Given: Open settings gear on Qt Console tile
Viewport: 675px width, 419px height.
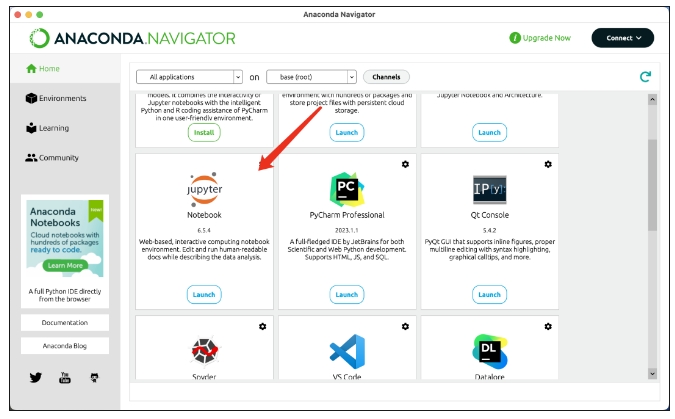Looking at the screenshot, I should click(547, 164).
